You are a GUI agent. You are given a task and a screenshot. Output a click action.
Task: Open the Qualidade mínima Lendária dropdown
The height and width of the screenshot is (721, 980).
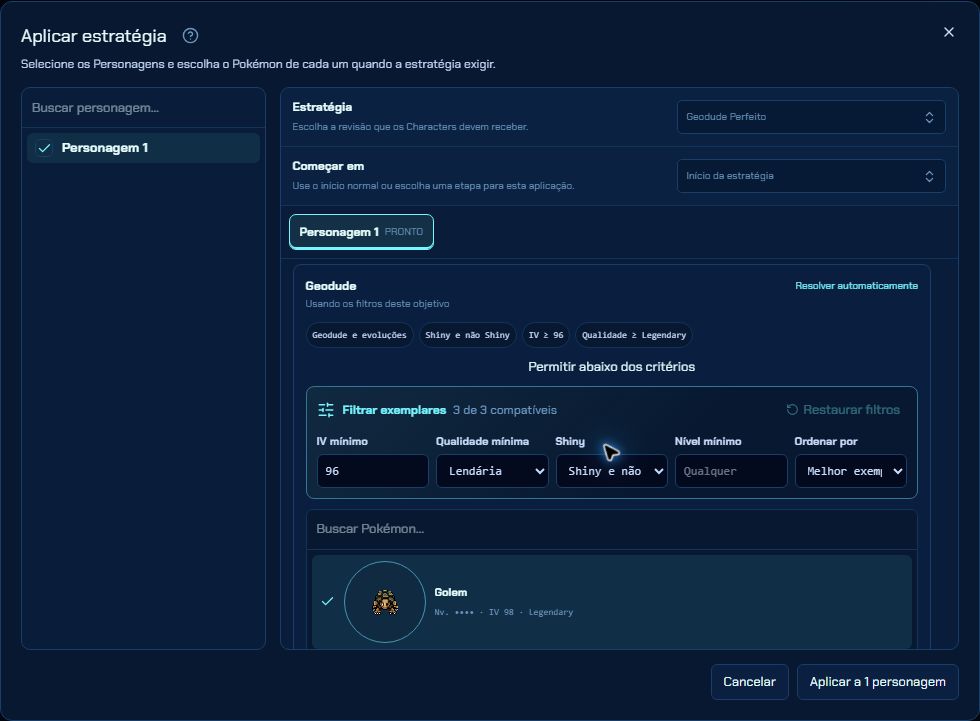[492, 471]
